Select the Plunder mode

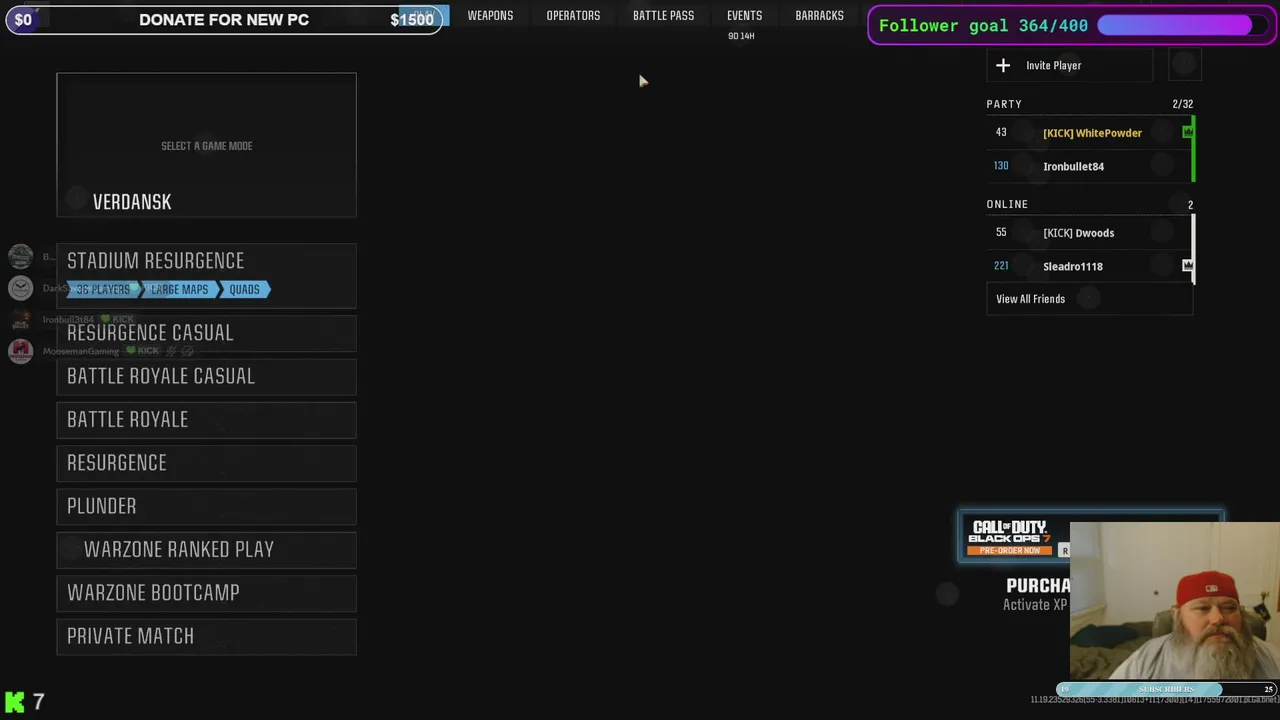click(x=206, y=506)
